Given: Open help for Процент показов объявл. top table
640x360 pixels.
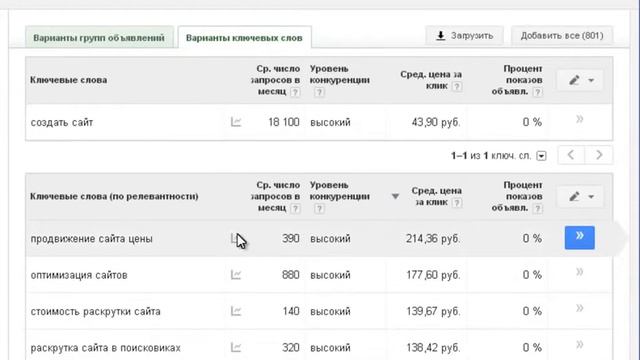Looking at the screenshot, I should [538, 92].
